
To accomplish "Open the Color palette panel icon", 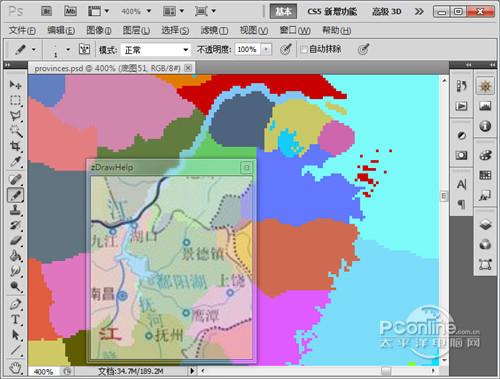I will [x=485, y=155].
